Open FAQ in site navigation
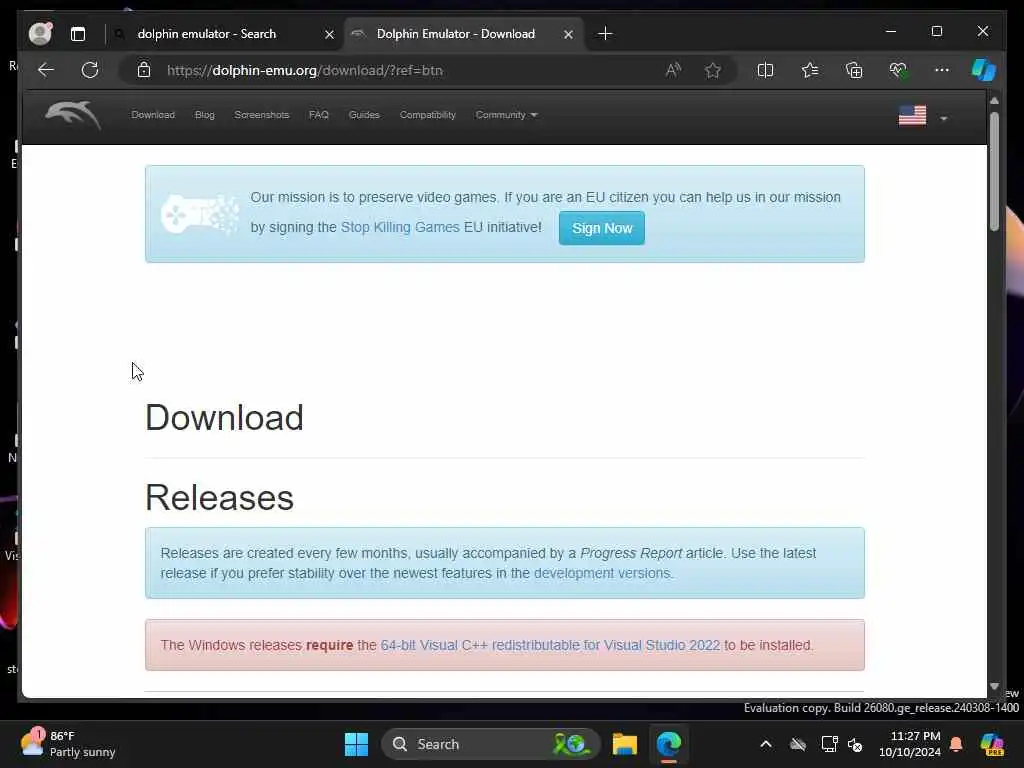Image resolution: width=1024 pixels, height=768 pixels. [x=319, y=115]
